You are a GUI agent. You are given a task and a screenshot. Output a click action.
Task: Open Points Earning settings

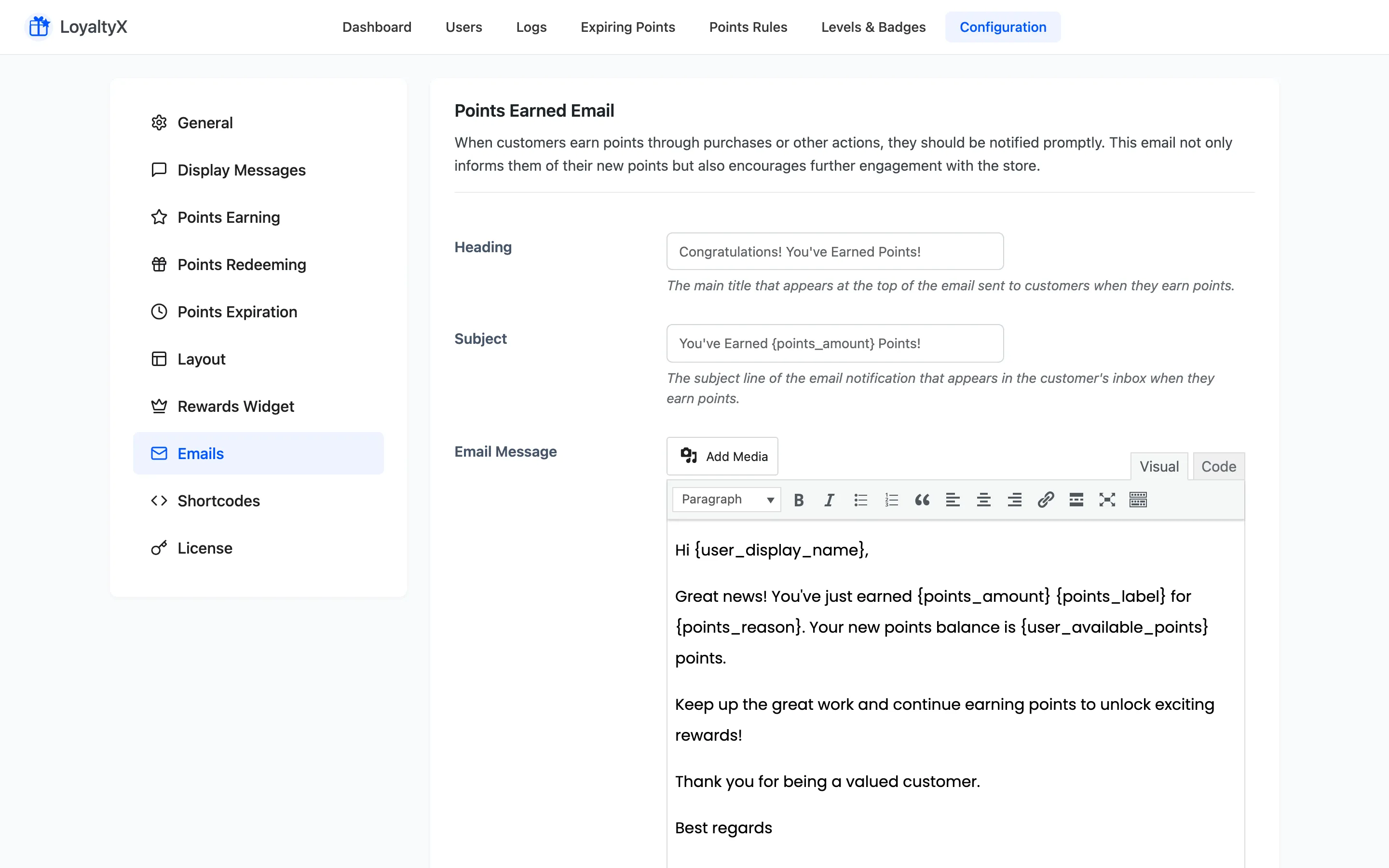[x=259, y=217]
